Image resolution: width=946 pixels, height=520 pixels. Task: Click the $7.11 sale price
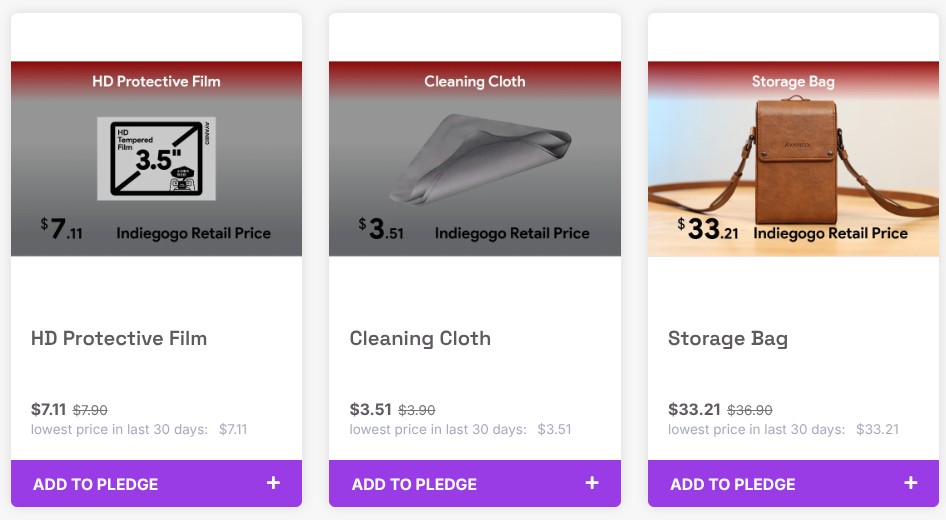point(48,409)
